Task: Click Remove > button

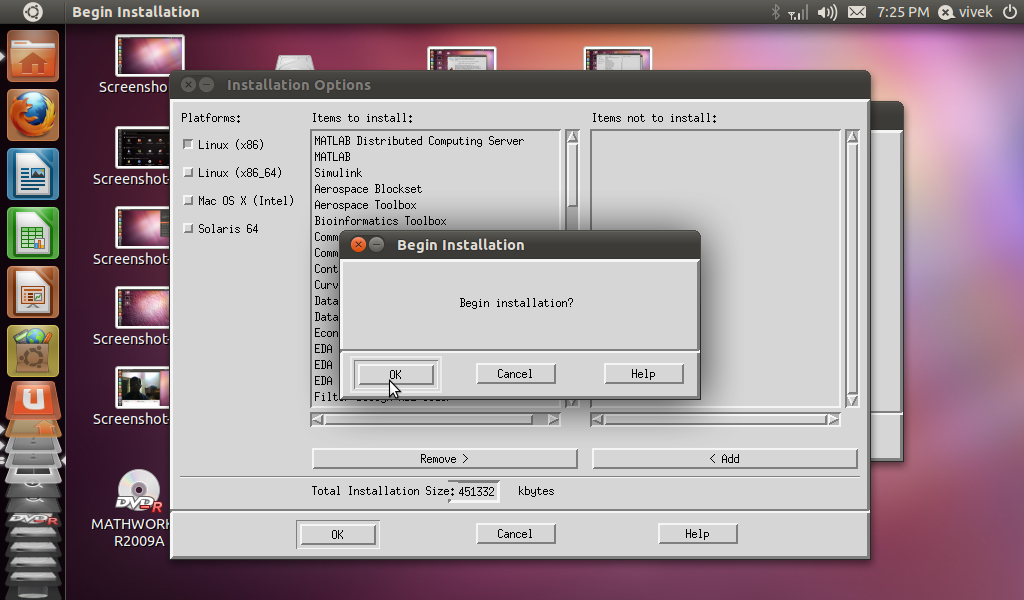Action: [x=444, y=458]
